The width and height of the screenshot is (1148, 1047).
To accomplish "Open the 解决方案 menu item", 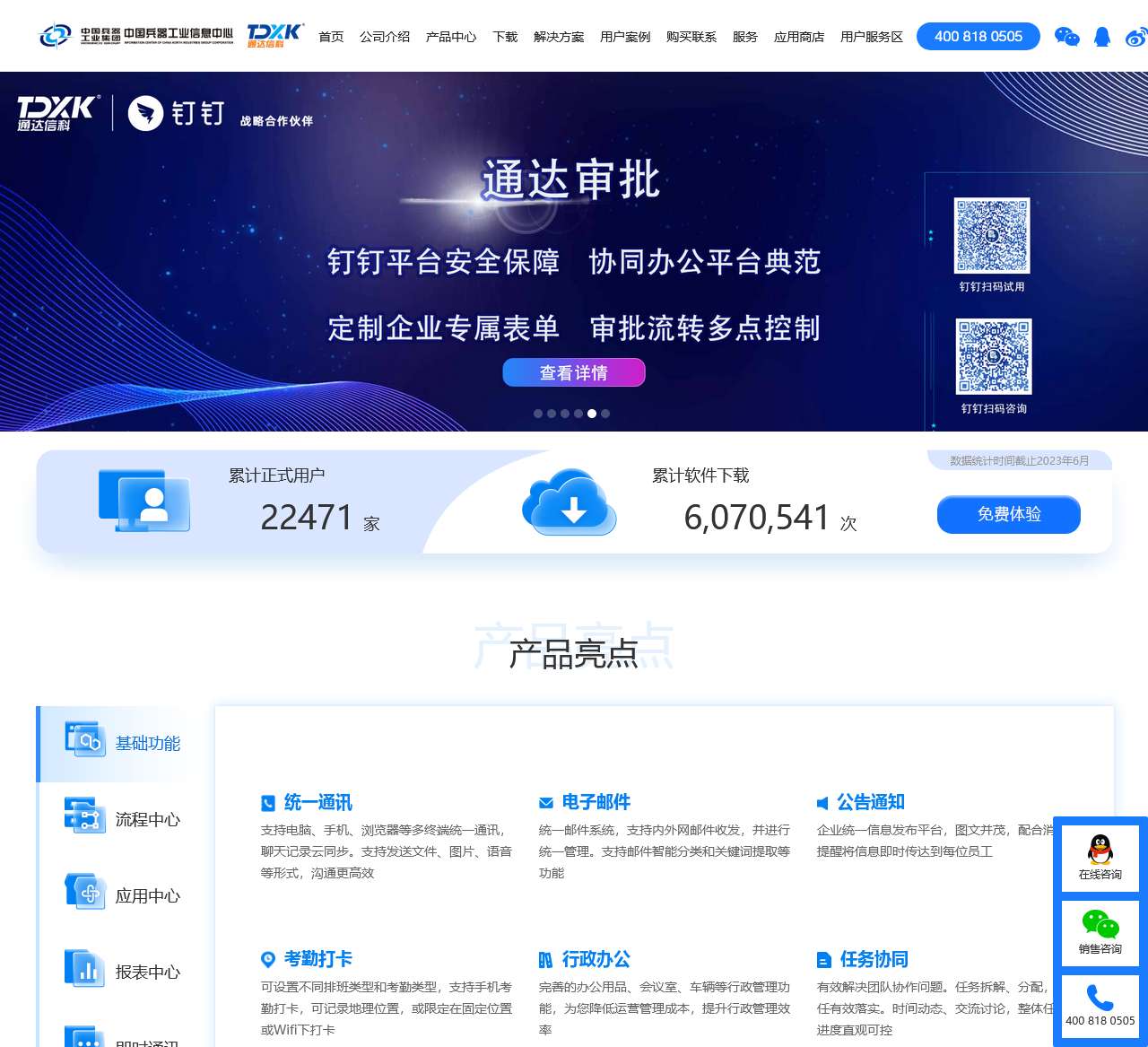I will pyautogui.click(x=558, y=37).
